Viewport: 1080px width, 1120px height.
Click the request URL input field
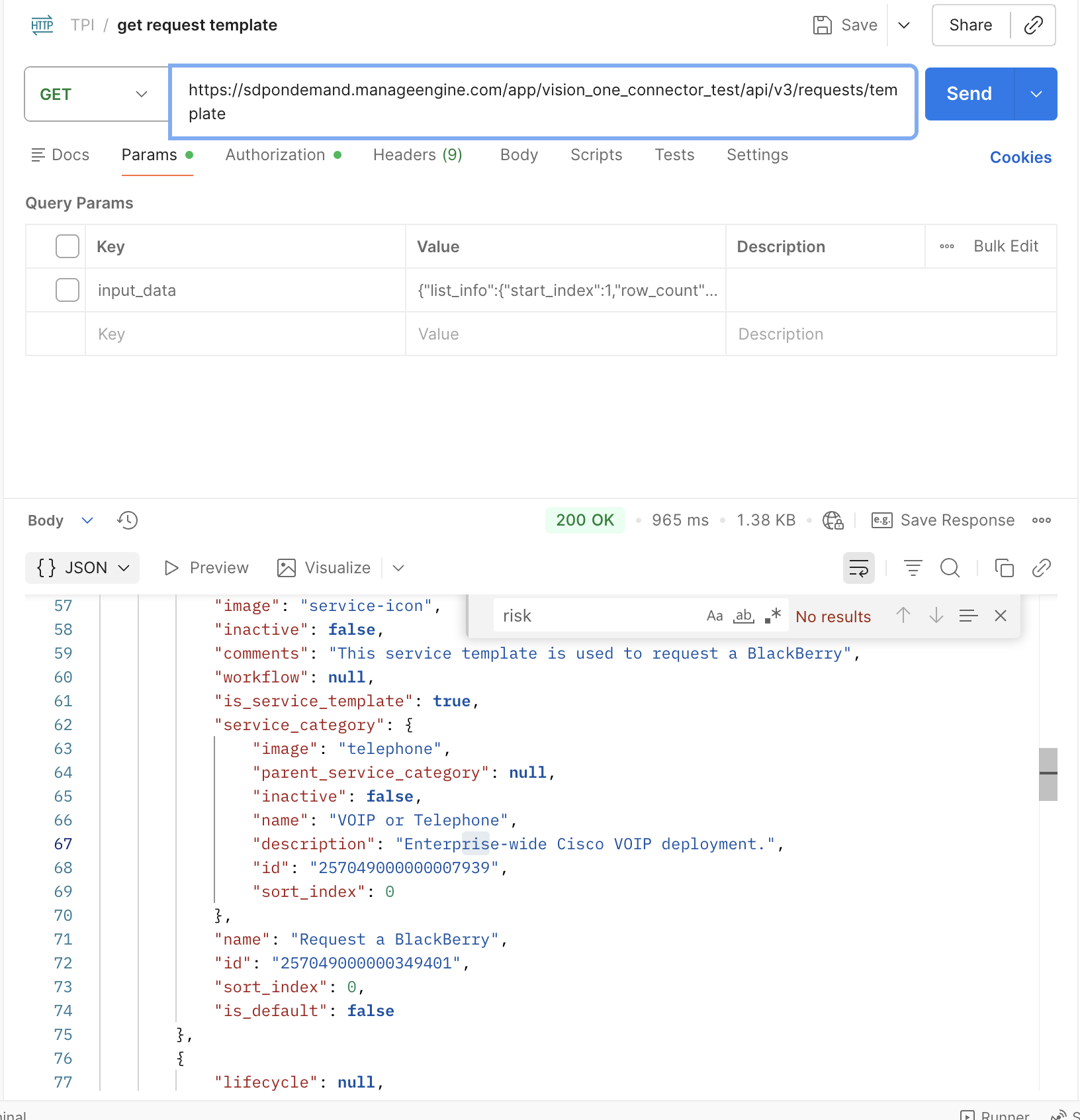pyautogui.click(x=543, y=102)
